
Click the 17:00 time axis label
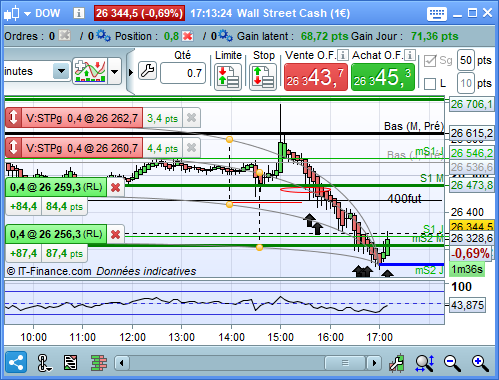click(x=379, y=337)
